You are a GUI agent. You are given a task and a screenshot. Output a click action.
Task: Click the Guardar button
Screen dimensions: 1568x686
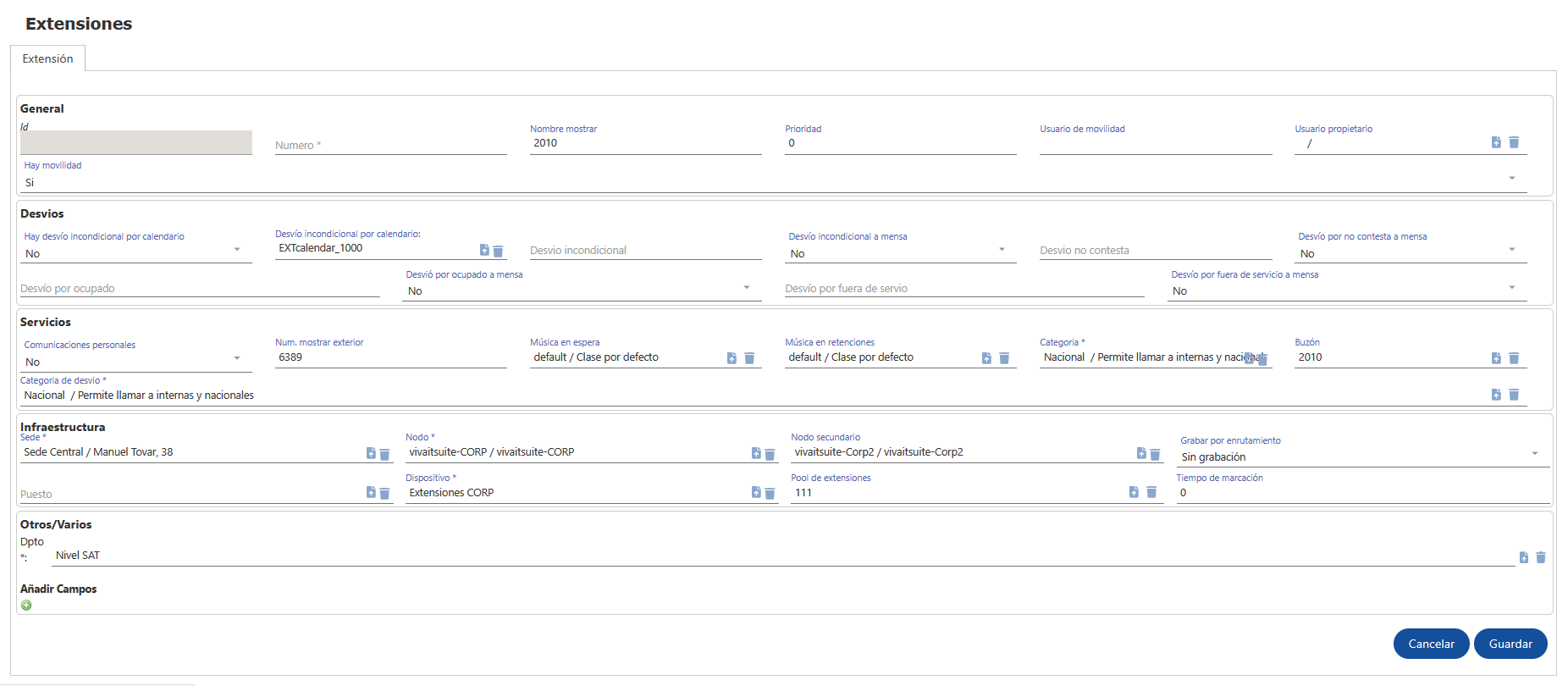click(x=1510, y=644)
